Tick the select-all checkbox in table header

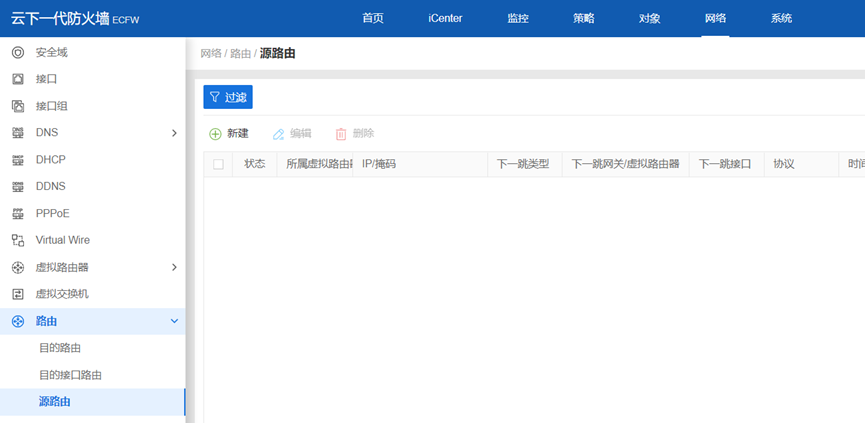tap(218, 164)
